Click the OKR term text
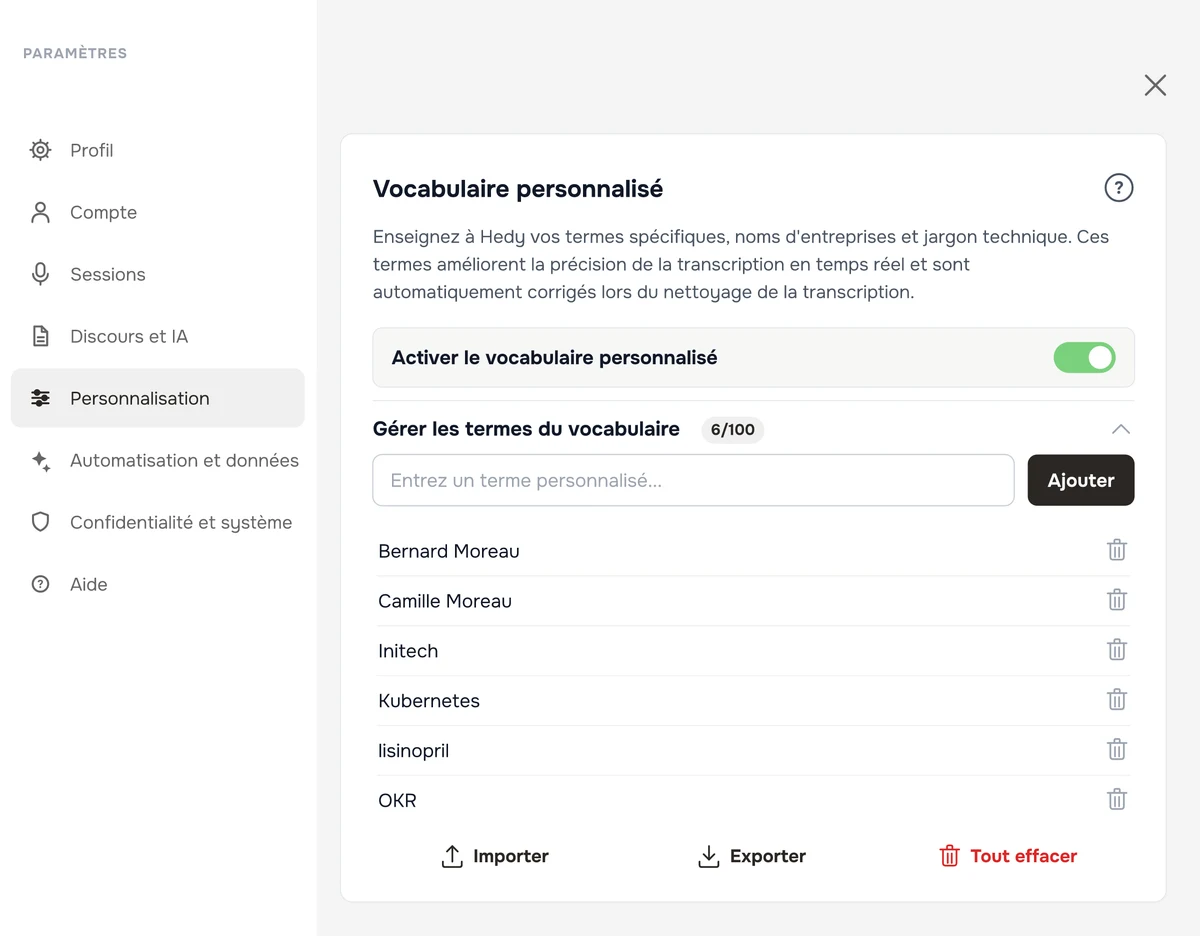Image resolution: width=1200 pixels, height=936 pixels. [397, 801]
